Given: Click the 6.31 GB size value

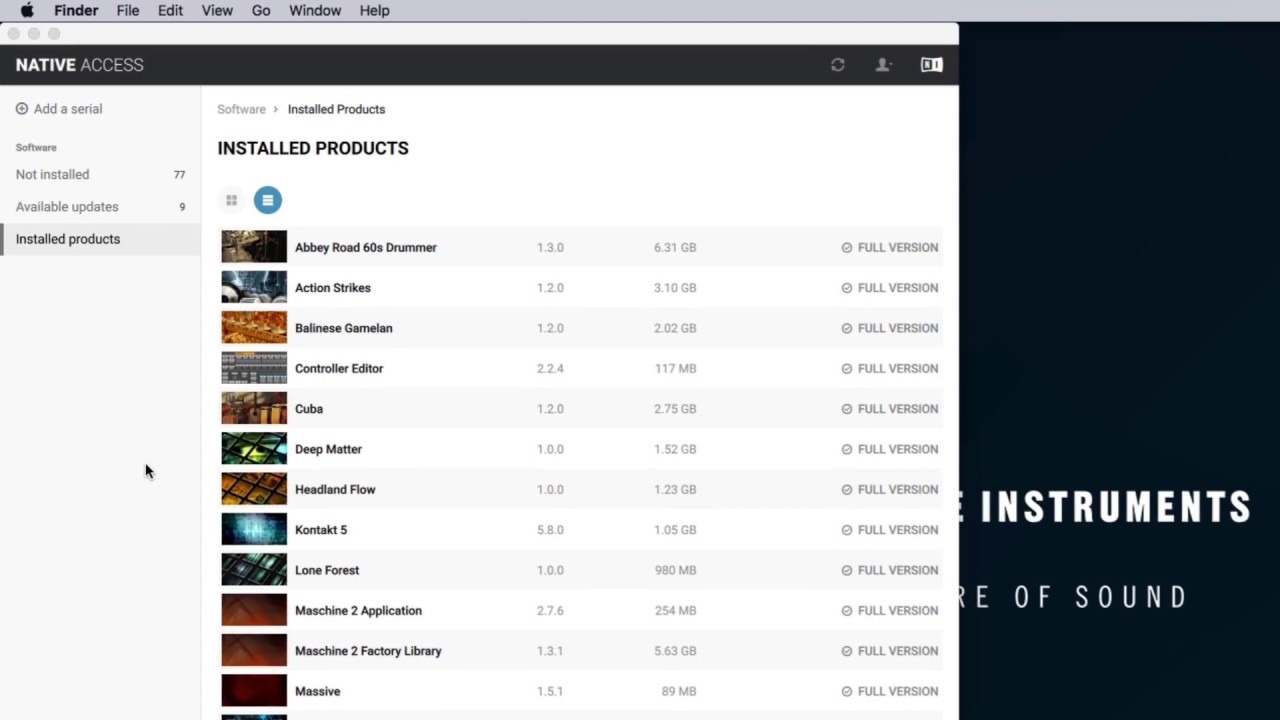Looking at the screenshot, I should (x=675, y=247).
